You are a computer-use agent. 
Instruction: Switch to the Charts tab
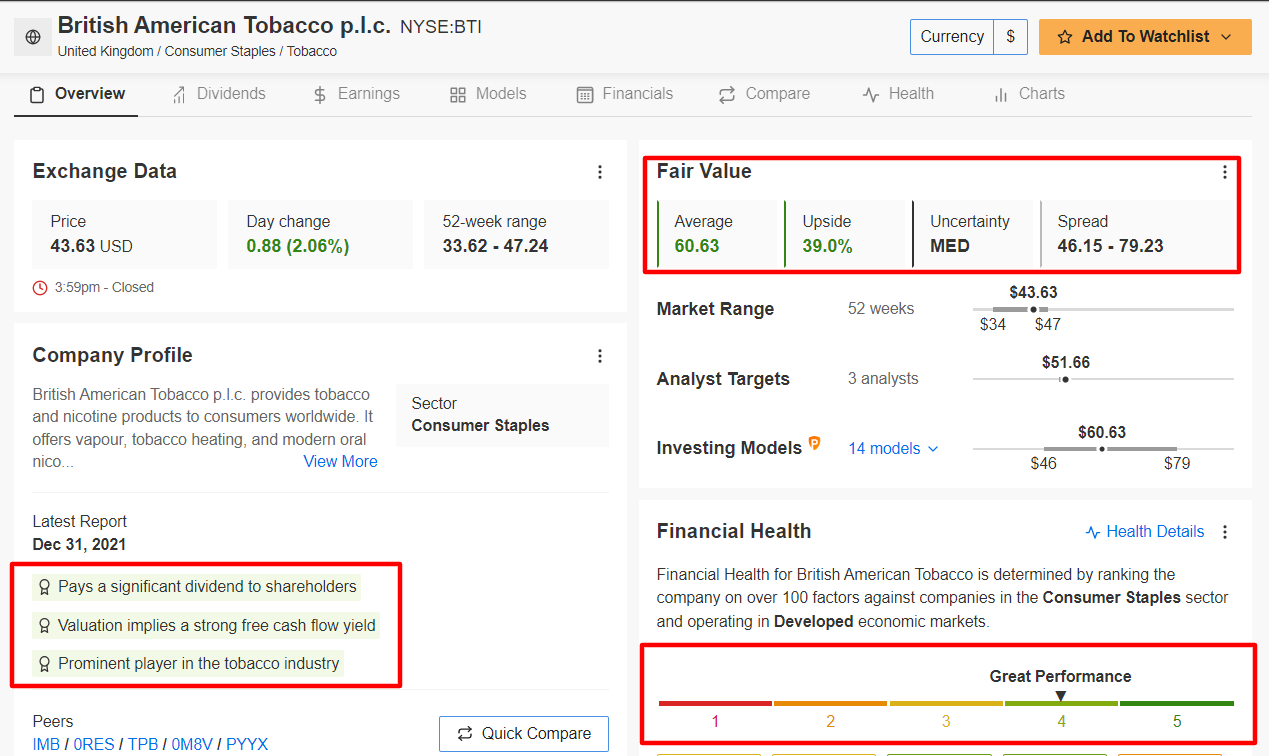(x=1029, y=94)
